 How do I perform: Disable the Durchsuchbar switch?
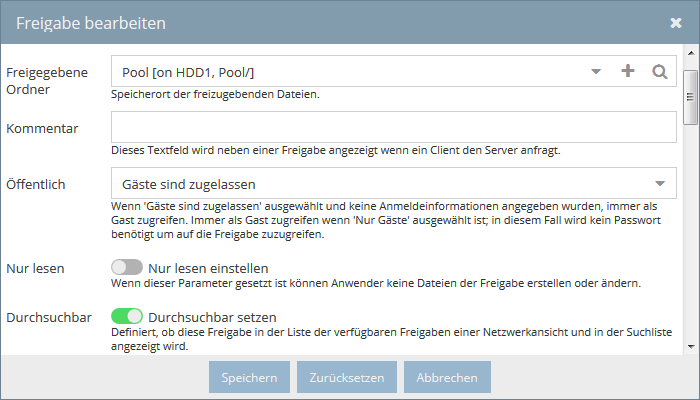pos(127,317)
